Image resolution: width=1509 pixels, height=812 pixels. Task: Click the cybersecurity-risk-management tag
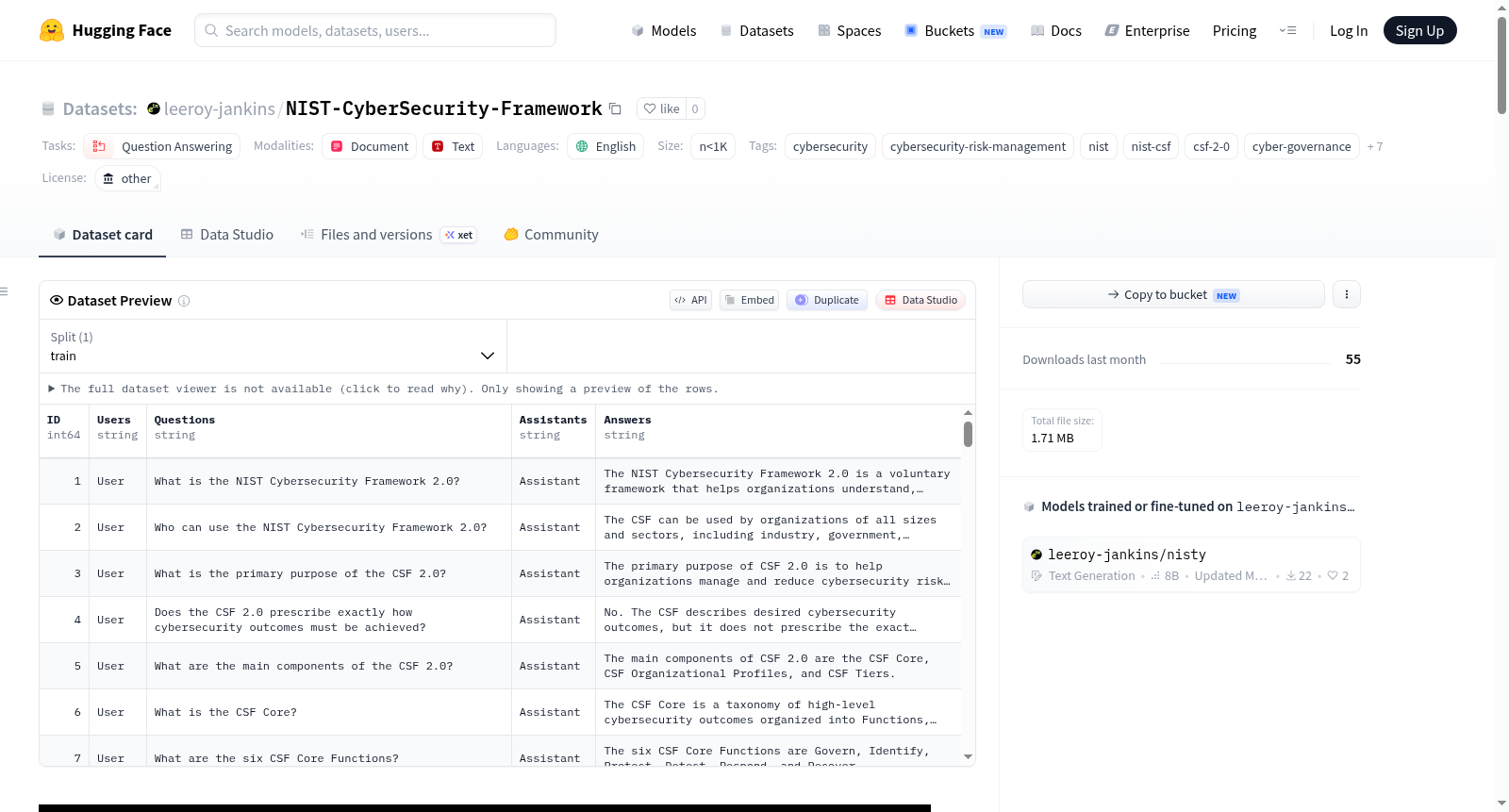[978, 146]
